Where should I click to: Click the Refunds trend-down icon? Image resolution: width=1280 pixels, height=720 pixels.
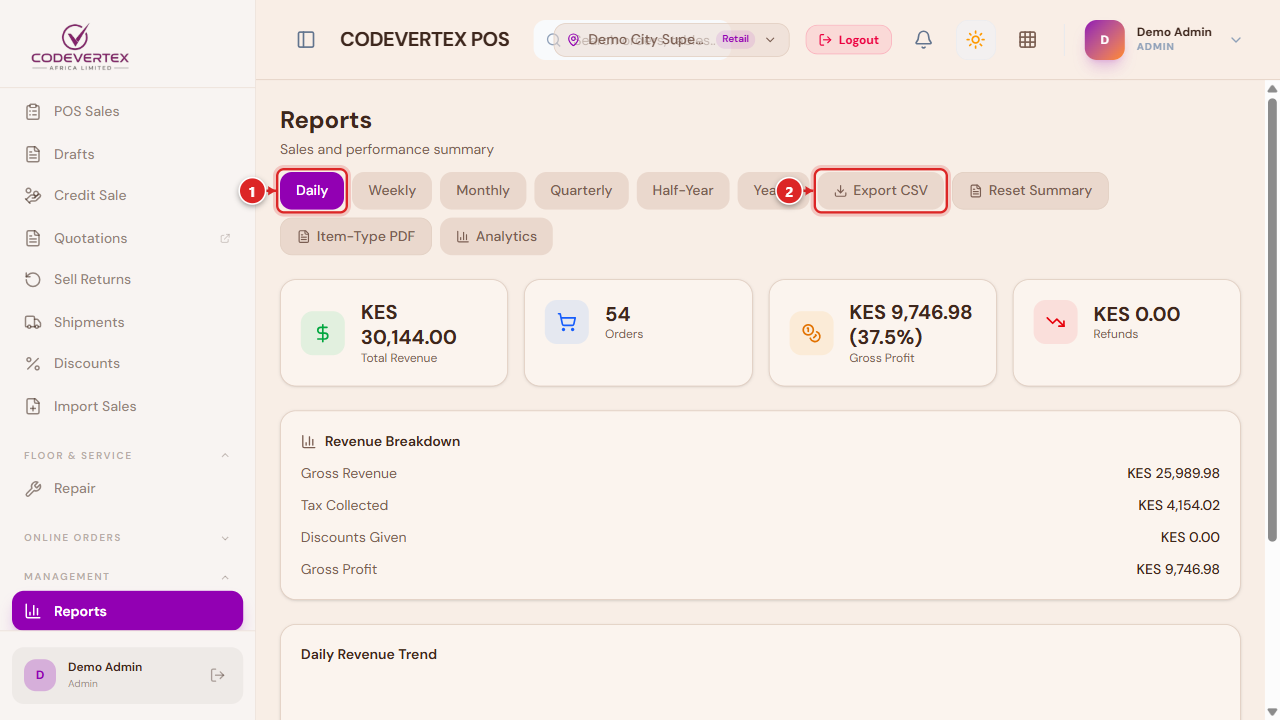coord(1056,322)
